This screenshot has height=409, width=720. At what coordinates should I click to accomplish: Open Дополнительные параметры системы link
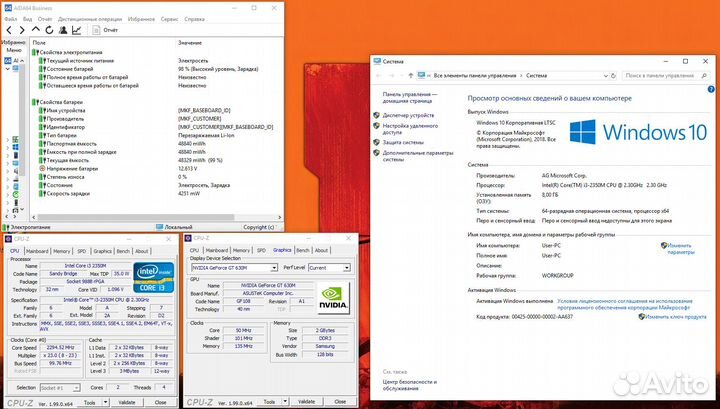tap(418, 156)
